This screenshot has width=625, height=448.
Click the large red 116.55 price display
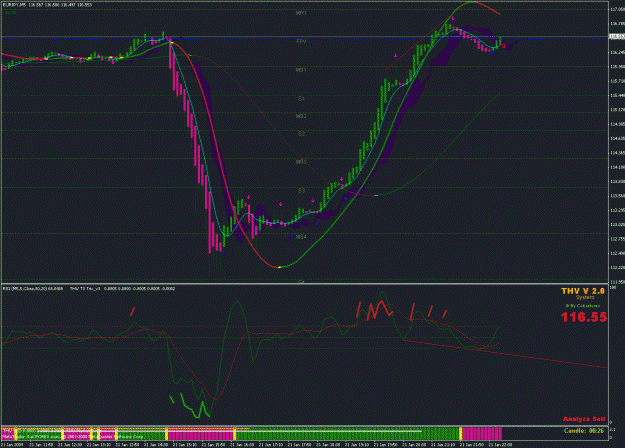point(584,317)
